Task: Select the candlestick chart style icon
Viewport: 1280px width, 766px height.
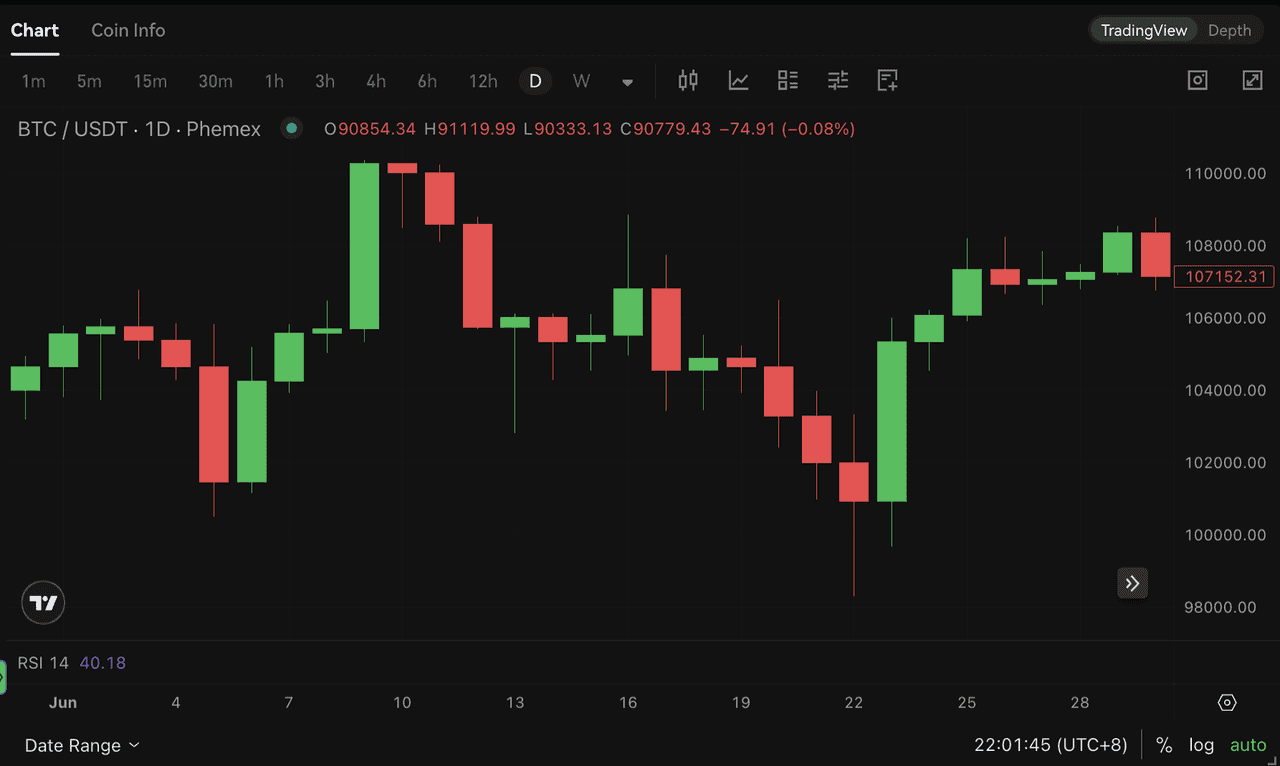Action: pyautogui.click(x=688, y=81)
